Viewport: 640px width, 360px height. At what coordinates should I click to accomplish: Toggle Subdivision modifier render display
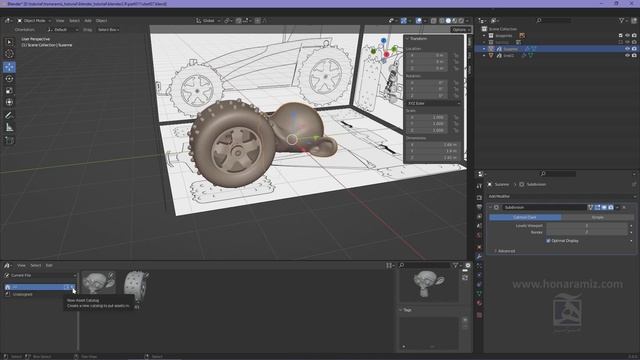(x=611, y=207)
